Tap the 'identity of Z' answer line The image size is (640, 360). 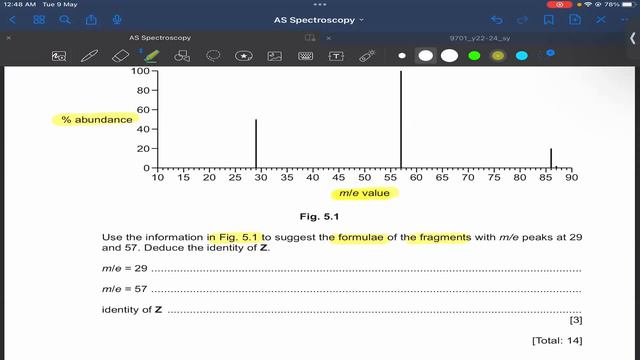click(374, 311)
